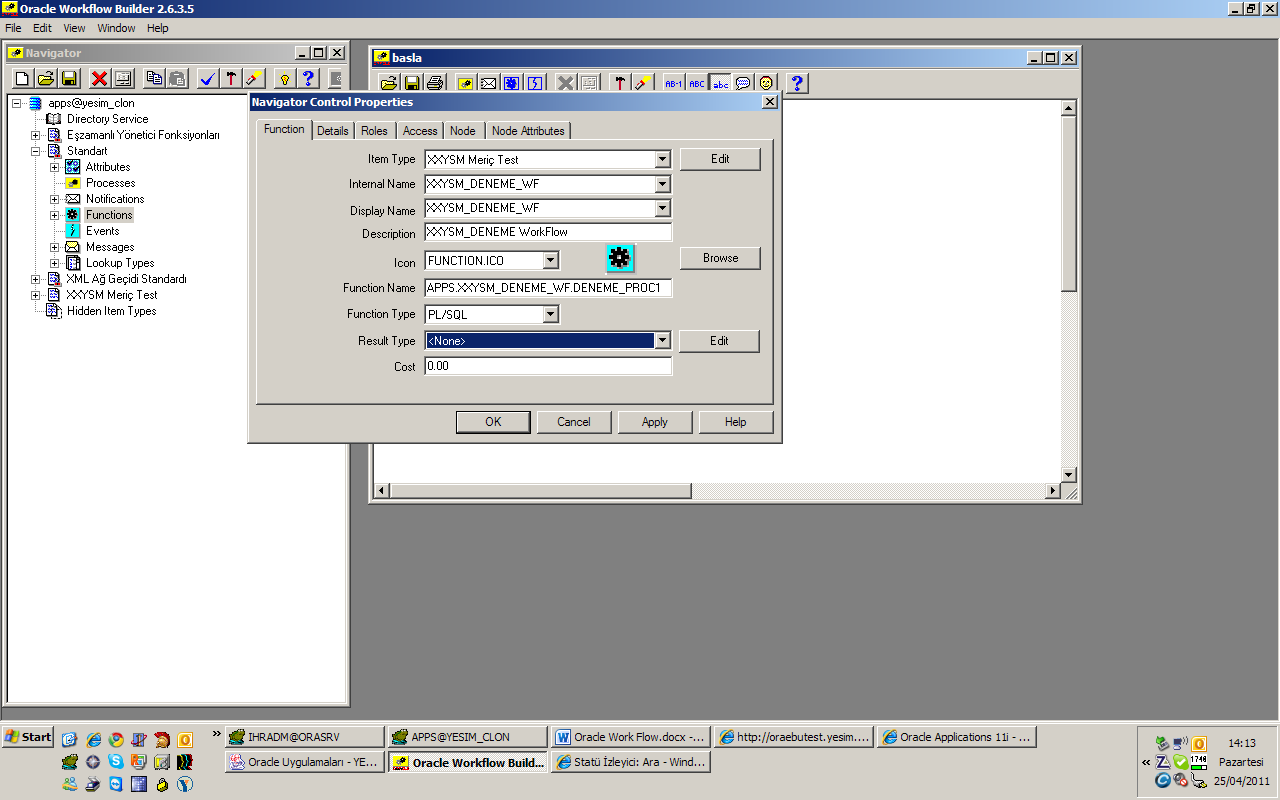Click the Cost input field
Screen dimensions: 1280x800
(548, 367)
